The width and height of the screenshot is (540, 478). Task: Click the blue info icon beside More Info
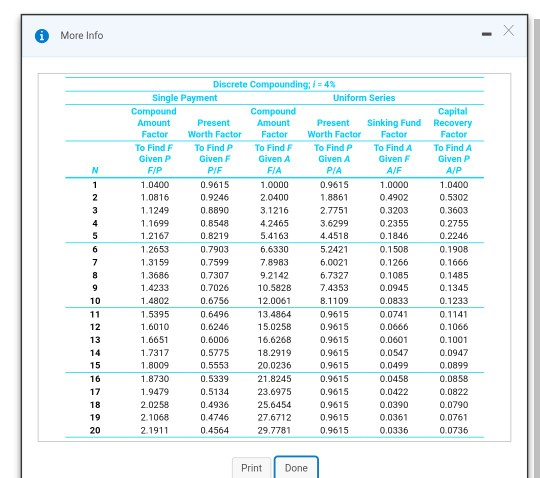click(x=42, y=36)
